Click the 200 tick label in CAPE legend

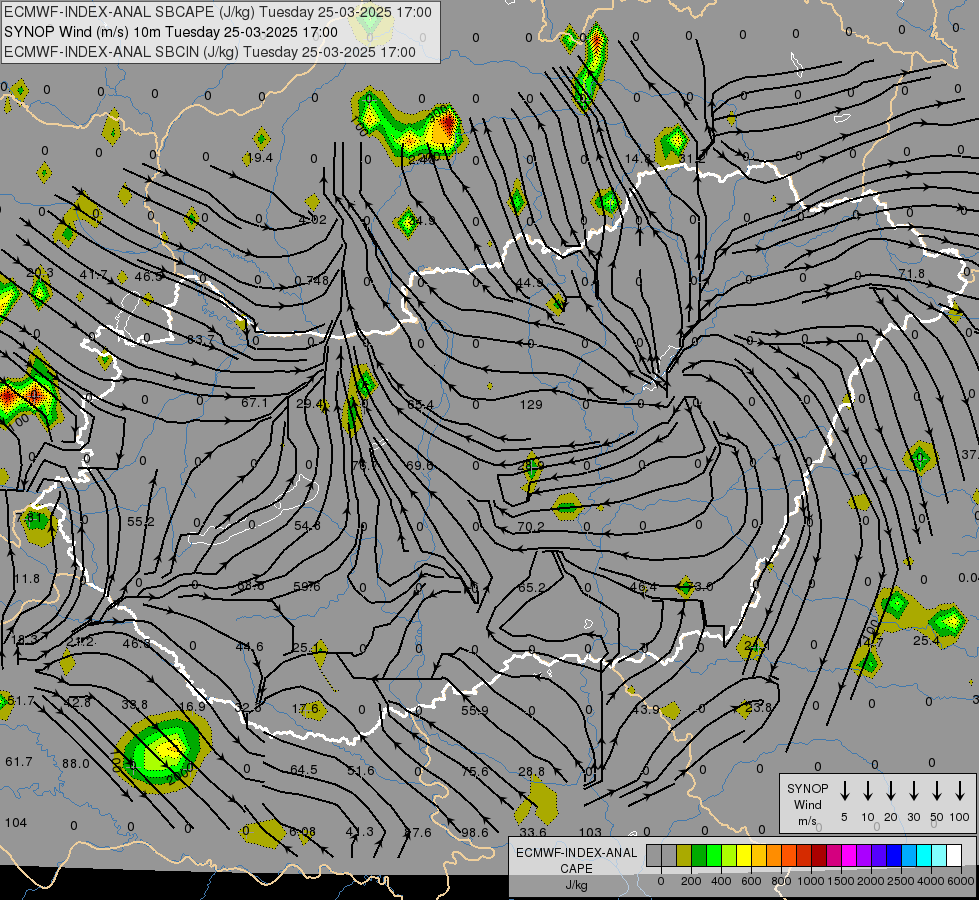pyautogui.click(x=691, y=881)
